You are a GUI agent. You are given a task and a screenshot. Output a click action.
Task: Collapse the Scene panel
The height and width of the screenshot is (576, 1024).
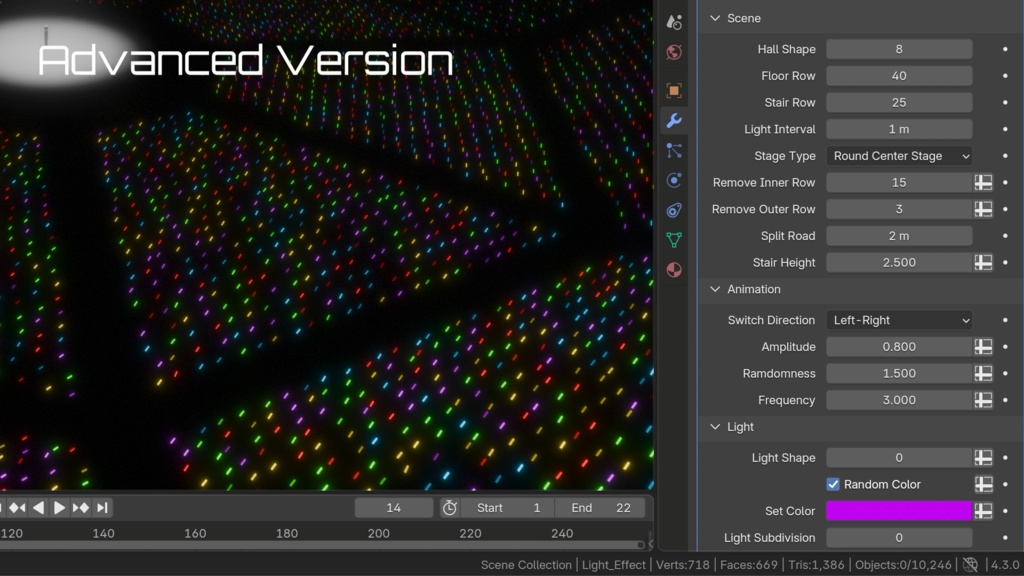point(715,18)
